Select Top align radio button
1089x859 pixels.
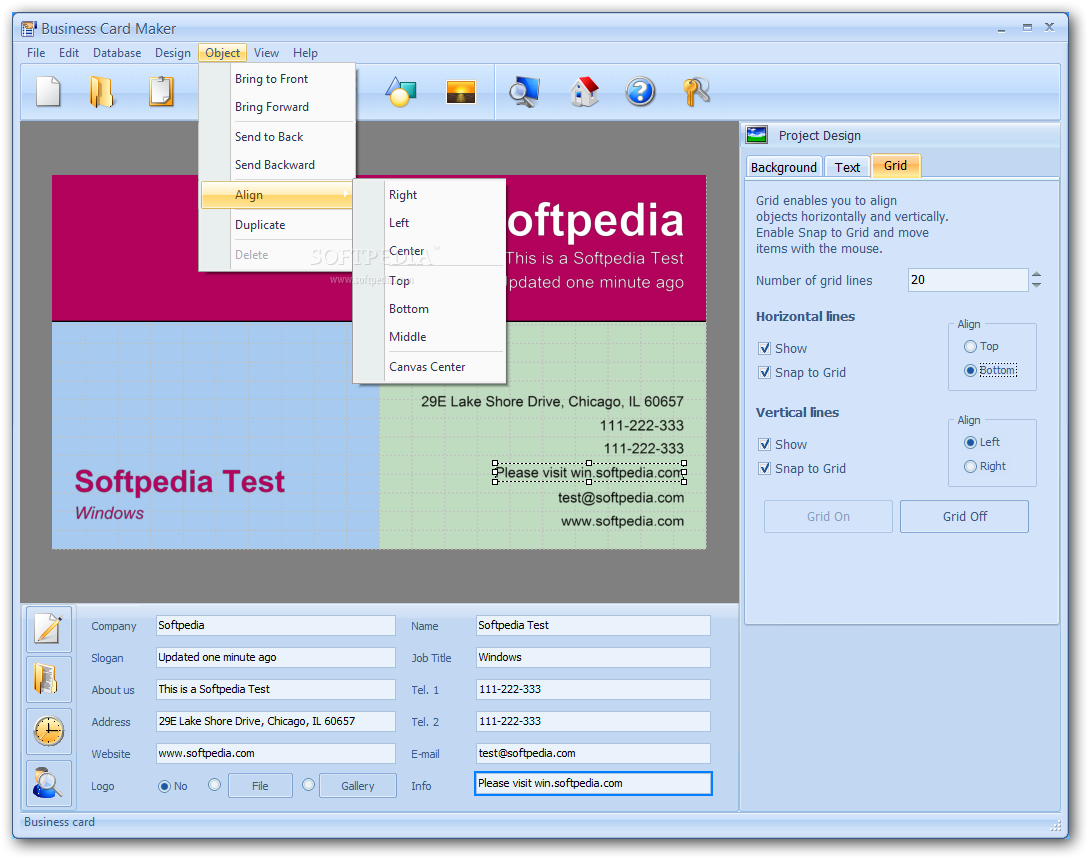click(x=970, y=347)
